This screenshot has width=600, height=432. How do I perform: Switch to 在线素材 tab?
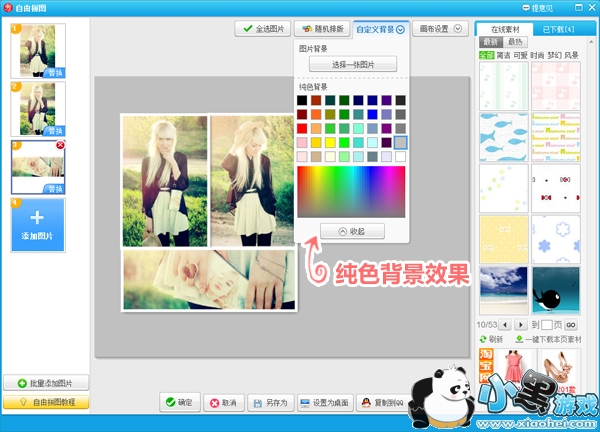point(505,29)
